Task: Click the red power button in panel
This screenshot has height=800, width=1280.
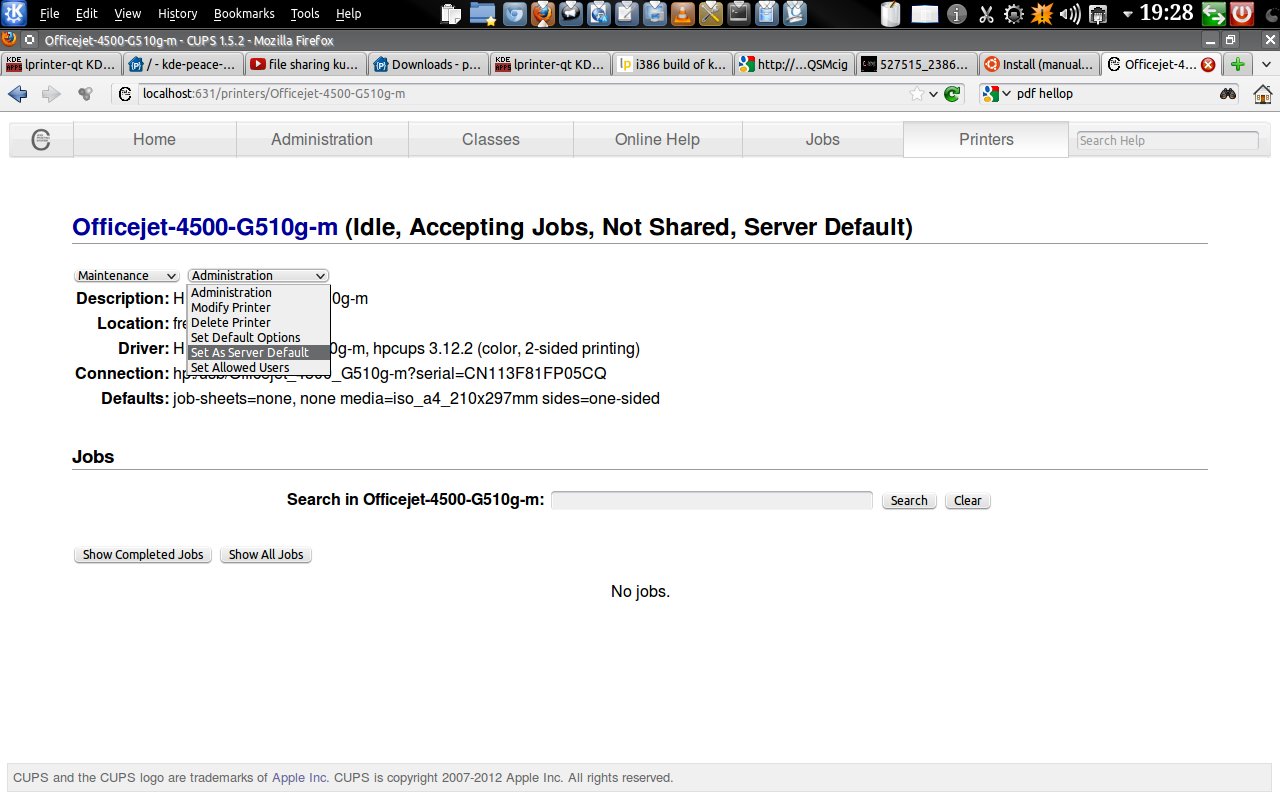Action: (x=1242, y=14)
